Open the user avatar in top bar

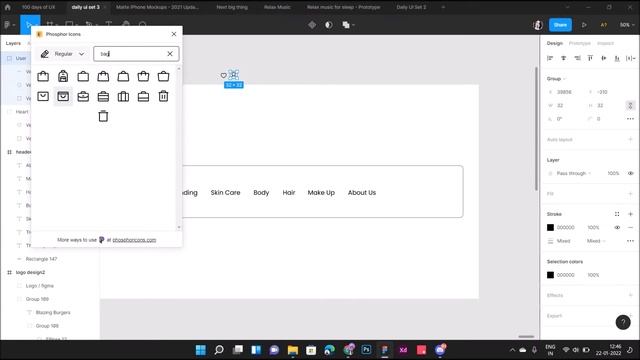click(538, 25)
